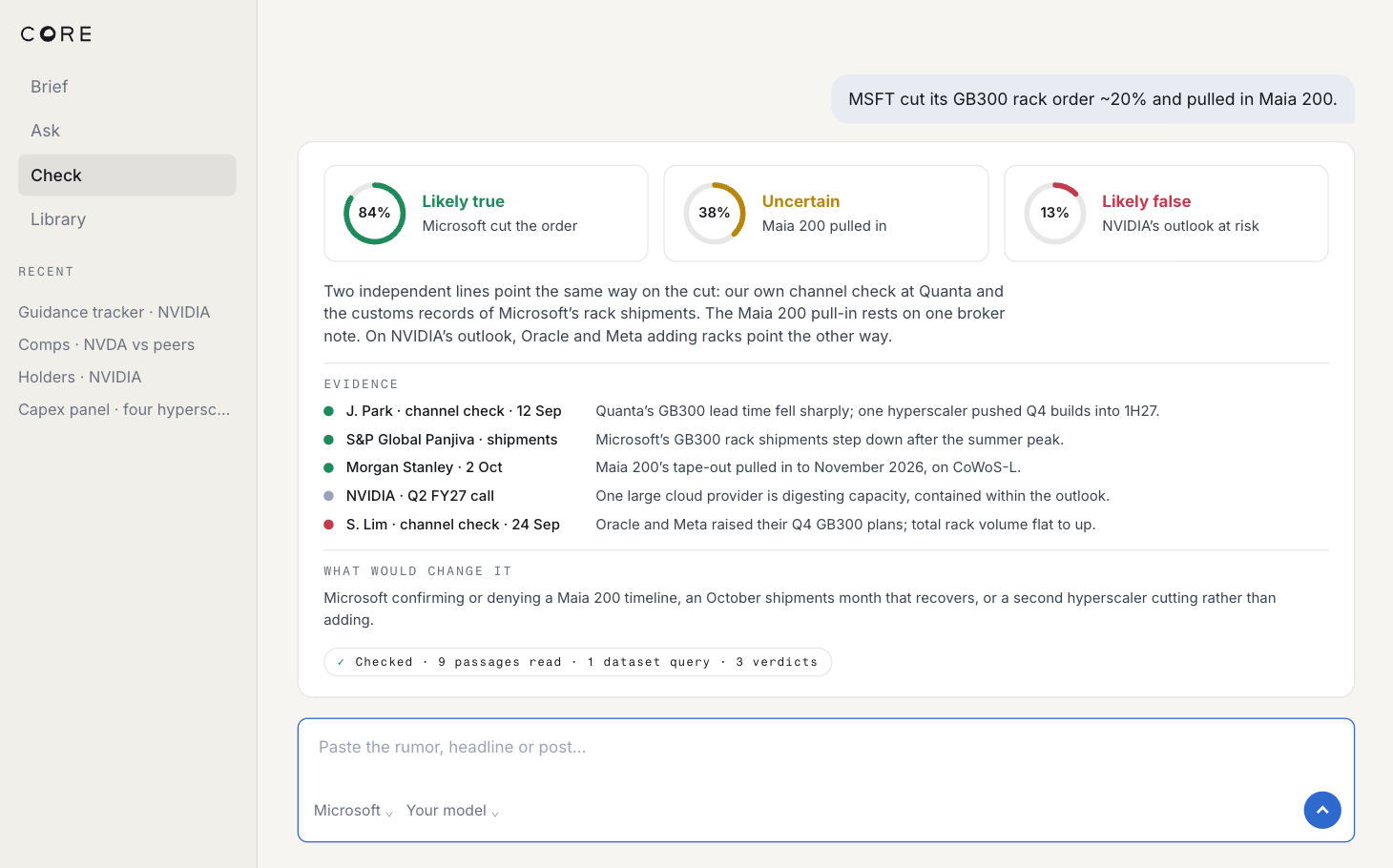Open the Morgan Stanley · 2 Oct source
The image size is (1393, 868).
pos(425,467)
